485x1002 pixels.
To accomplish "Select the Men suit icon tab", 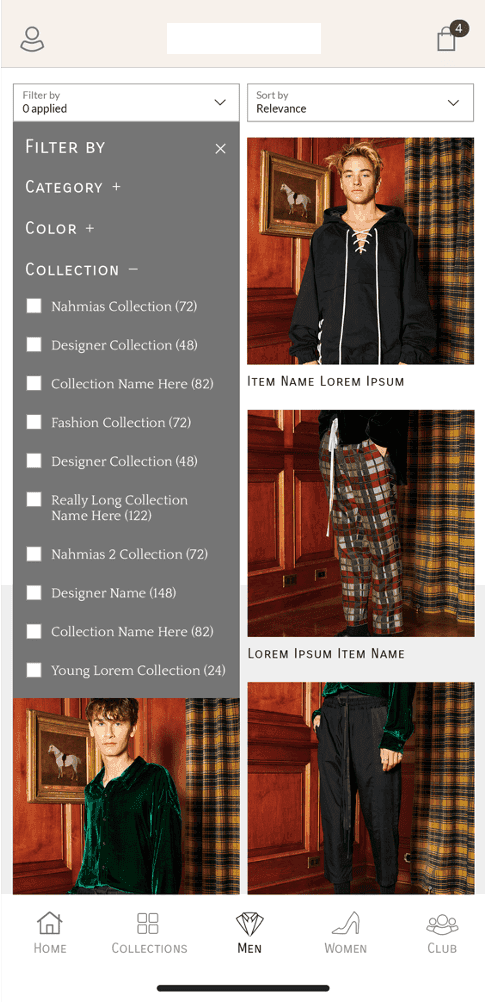I will click(x=249, y=933).
